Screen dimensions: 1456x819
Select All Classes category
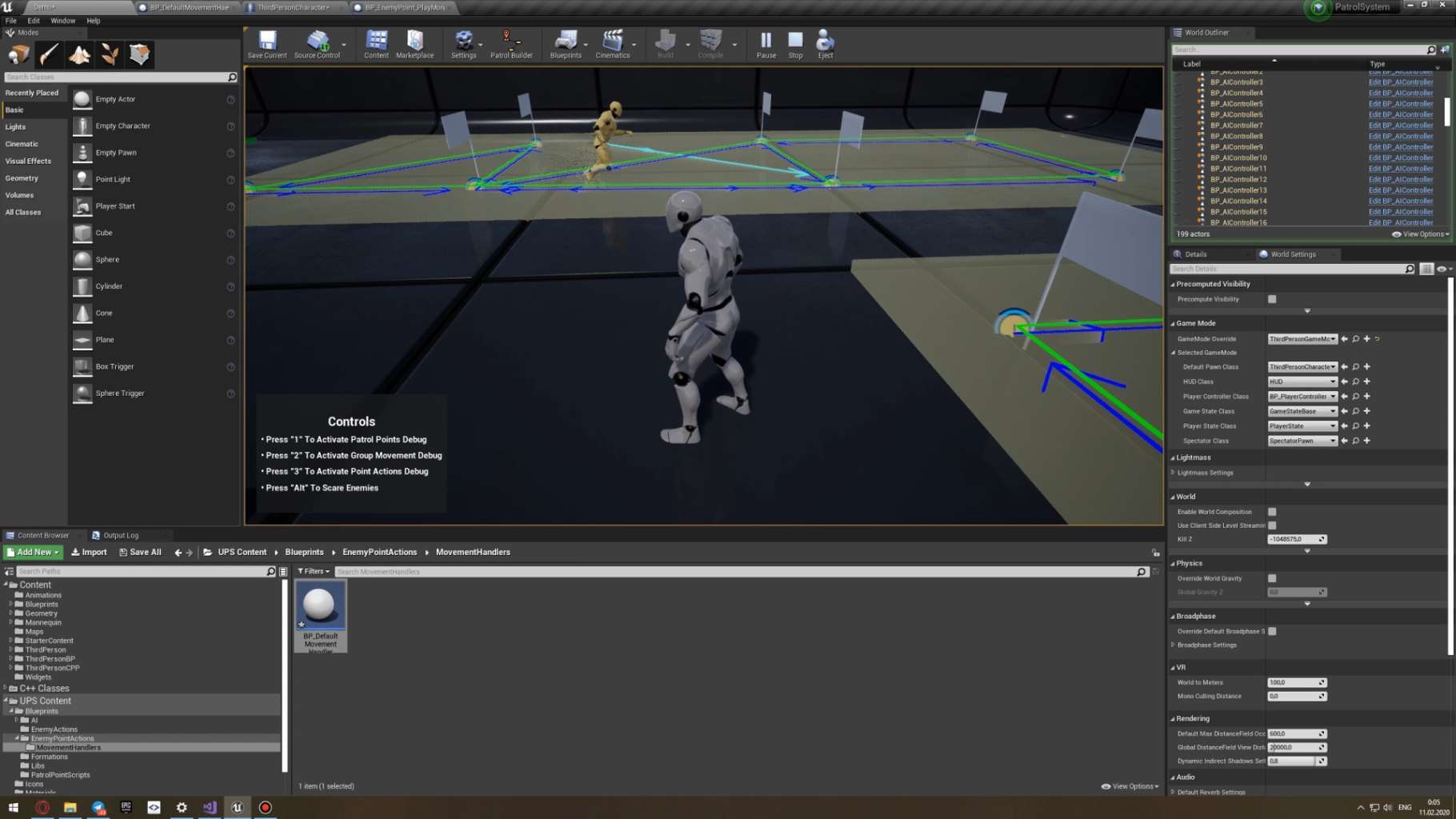click(x=23, y=213)
